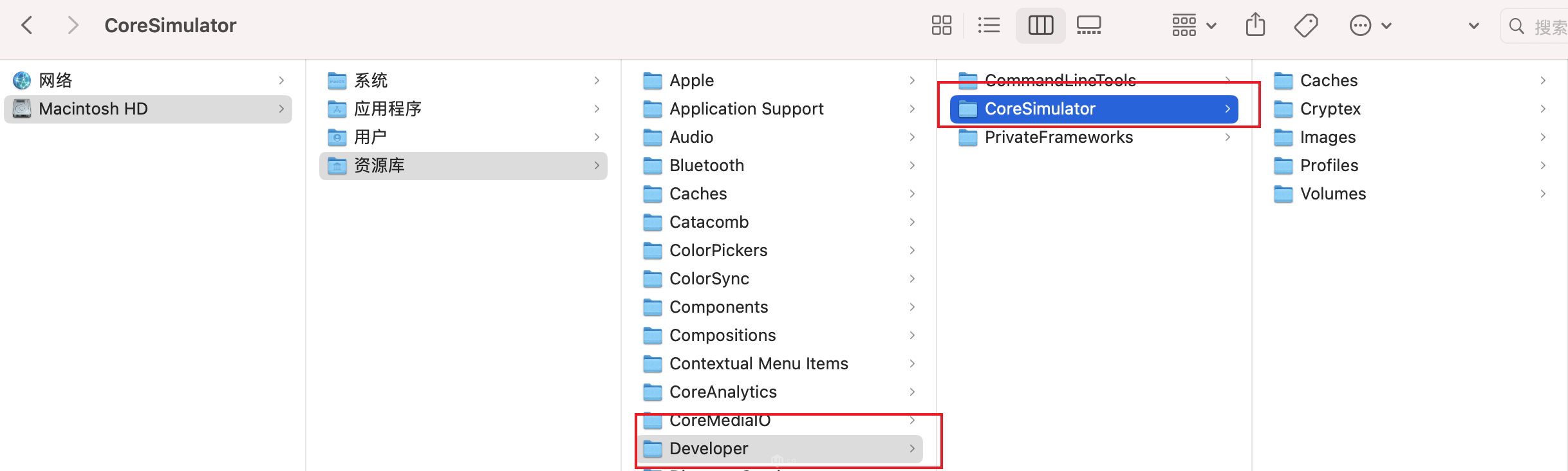
Task: Click the 应用程序 folder icon
Action: point(337,109)
